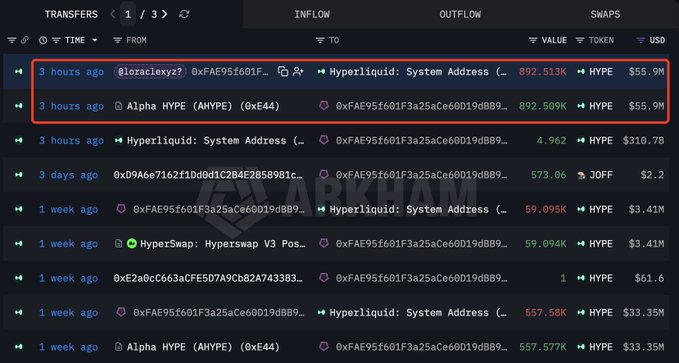
Task: Select the 892.509K value
Action: click(543, 106)
